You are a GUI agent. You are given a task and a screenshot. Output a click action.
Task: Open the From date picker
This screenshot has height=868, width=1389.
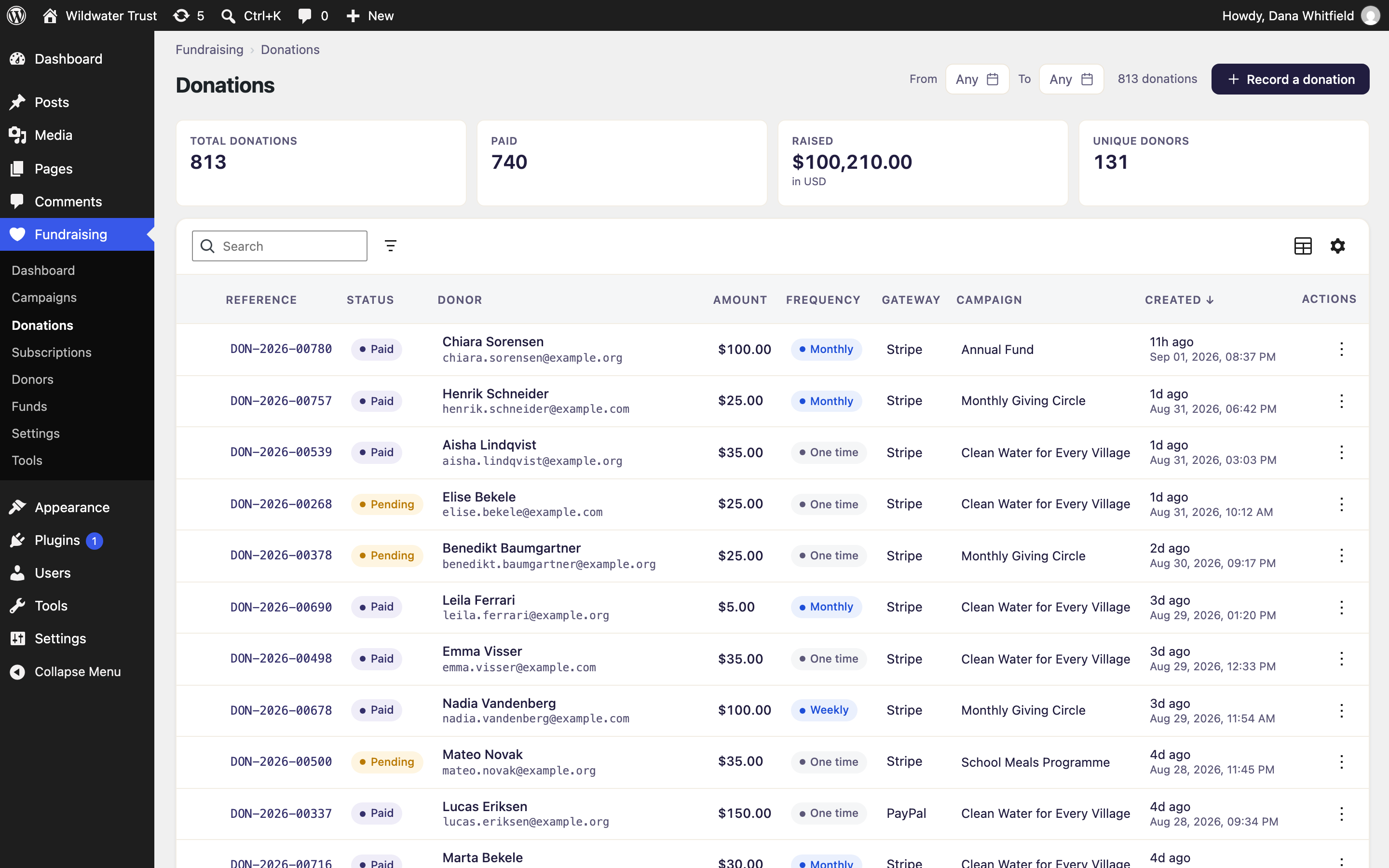click(x=977, y=79)
